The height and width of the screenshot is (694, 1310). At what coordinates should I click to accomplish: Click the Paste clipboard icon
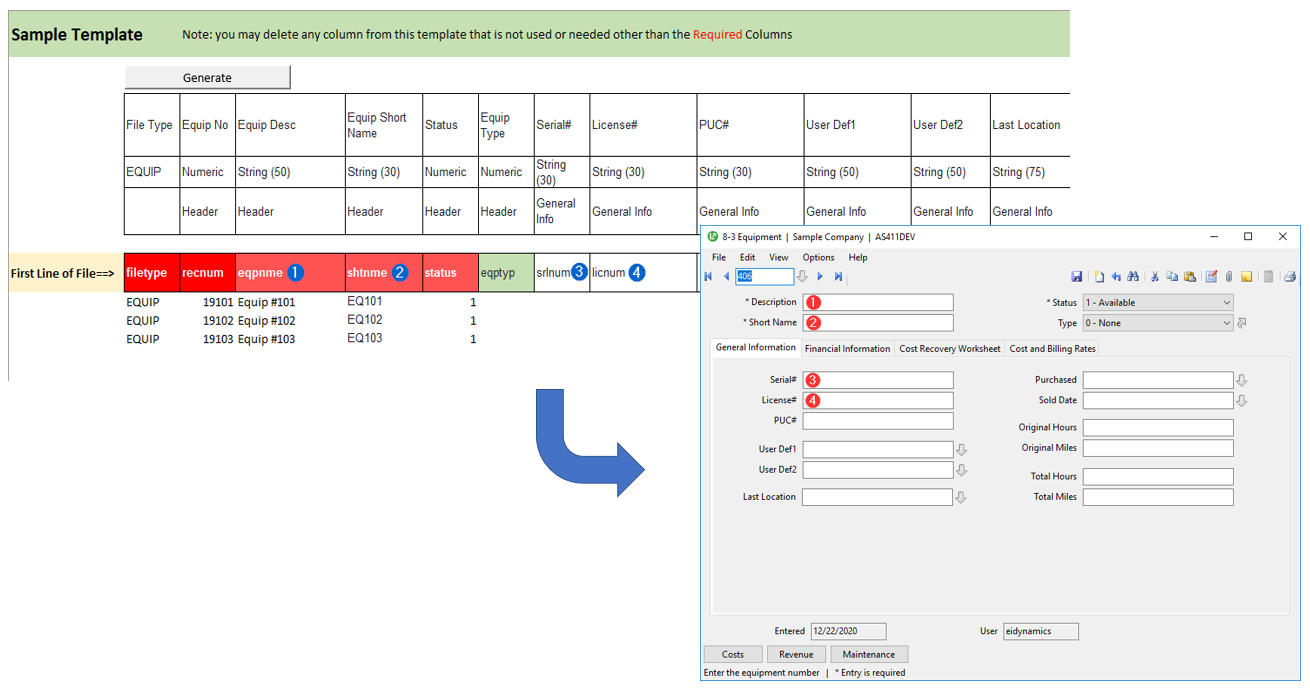point(1190,277)
